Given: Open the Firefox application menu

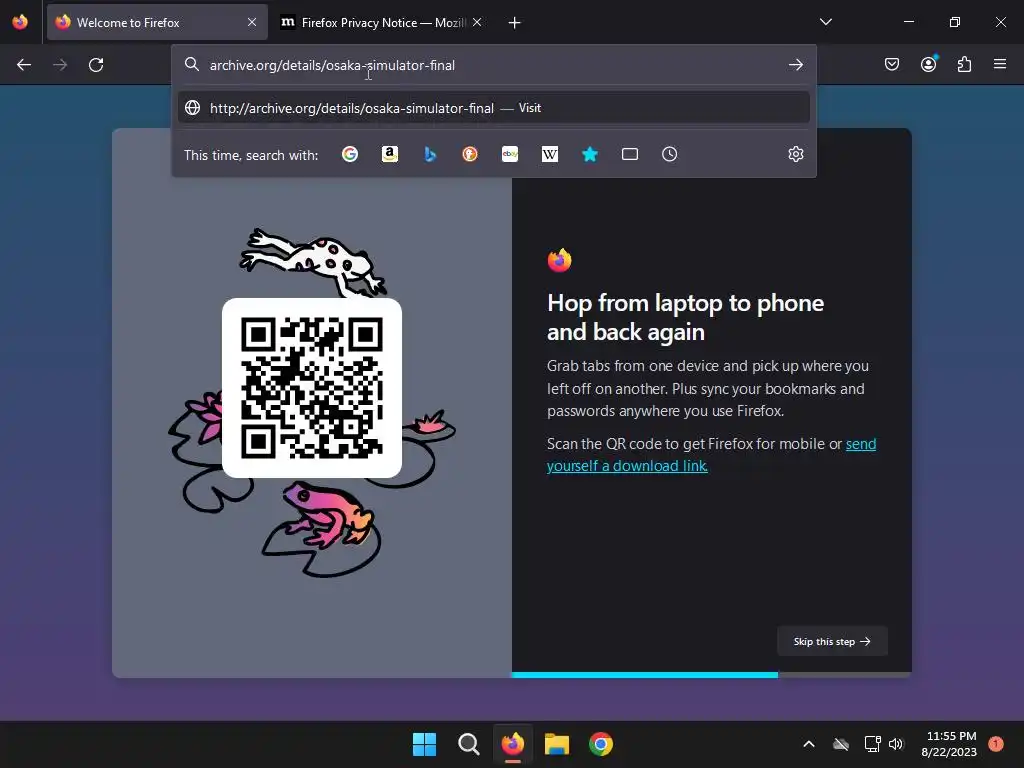Looking at the screenshot, I should 1000,64.
